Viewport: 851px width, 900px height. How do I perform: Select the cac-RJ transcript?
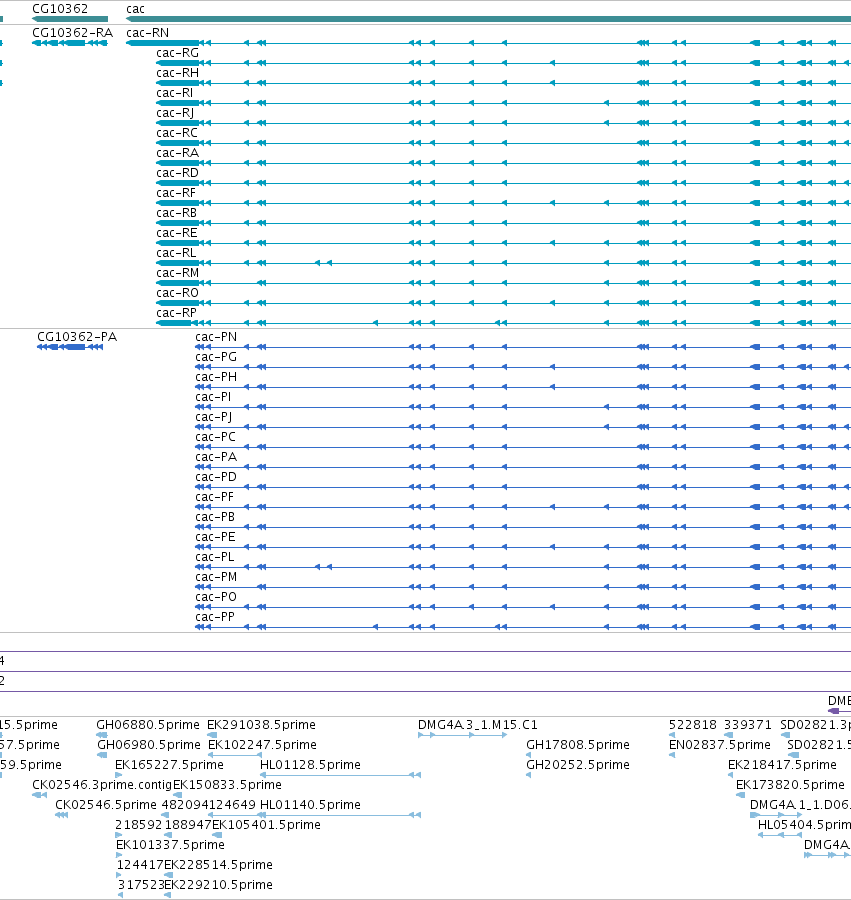(x=175, y=113)
